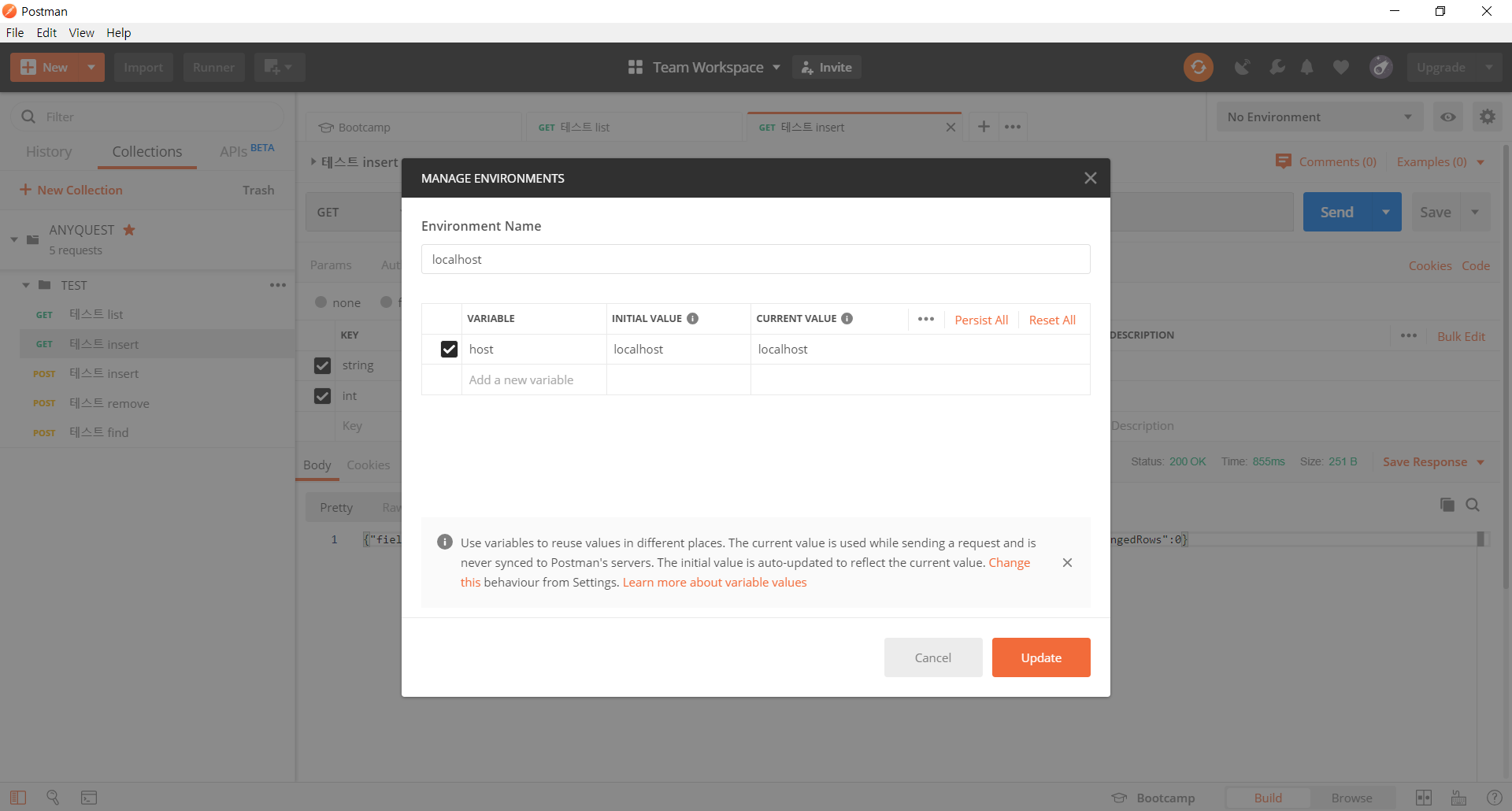Click the Upgrade button
1512x811 pixels.
(x=1441, y=67)
